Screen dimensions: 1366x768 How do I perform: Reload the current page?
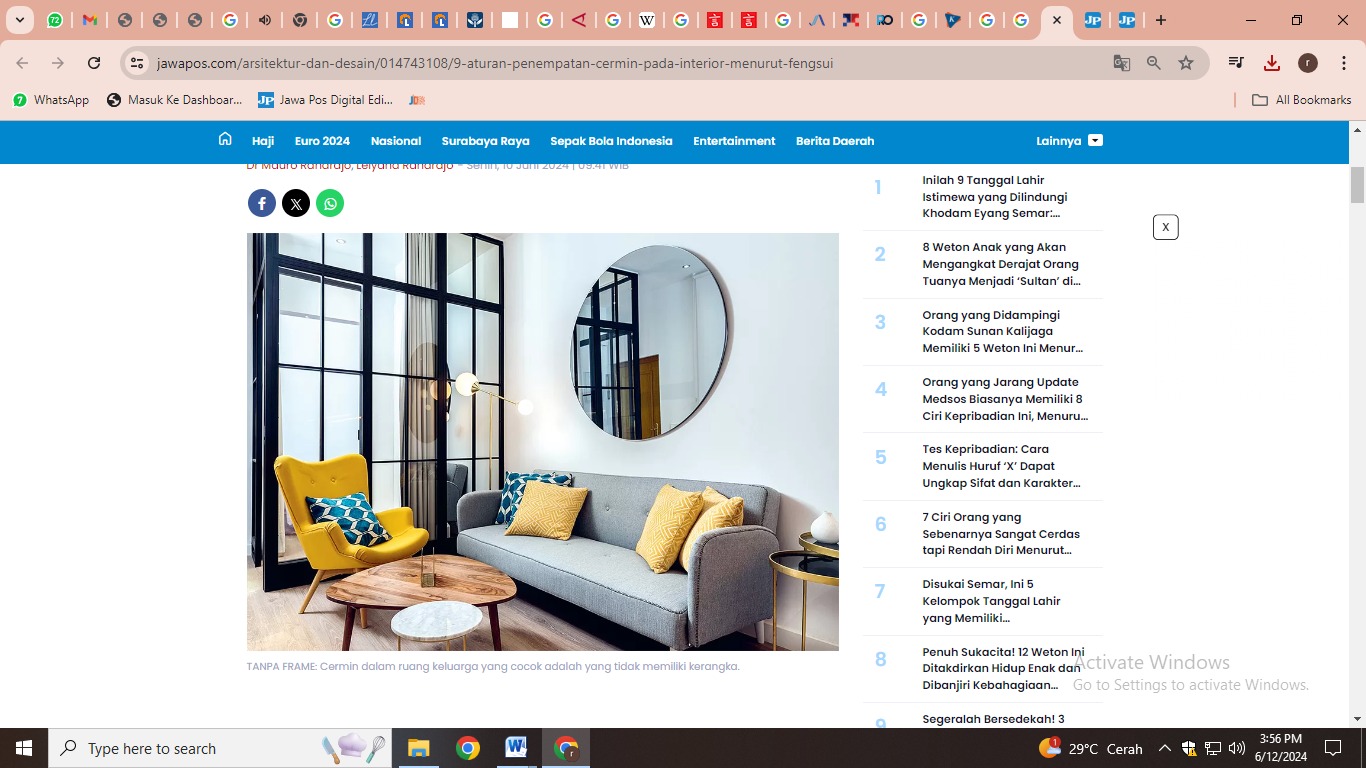pyautogui.click(x=94, y=63)
